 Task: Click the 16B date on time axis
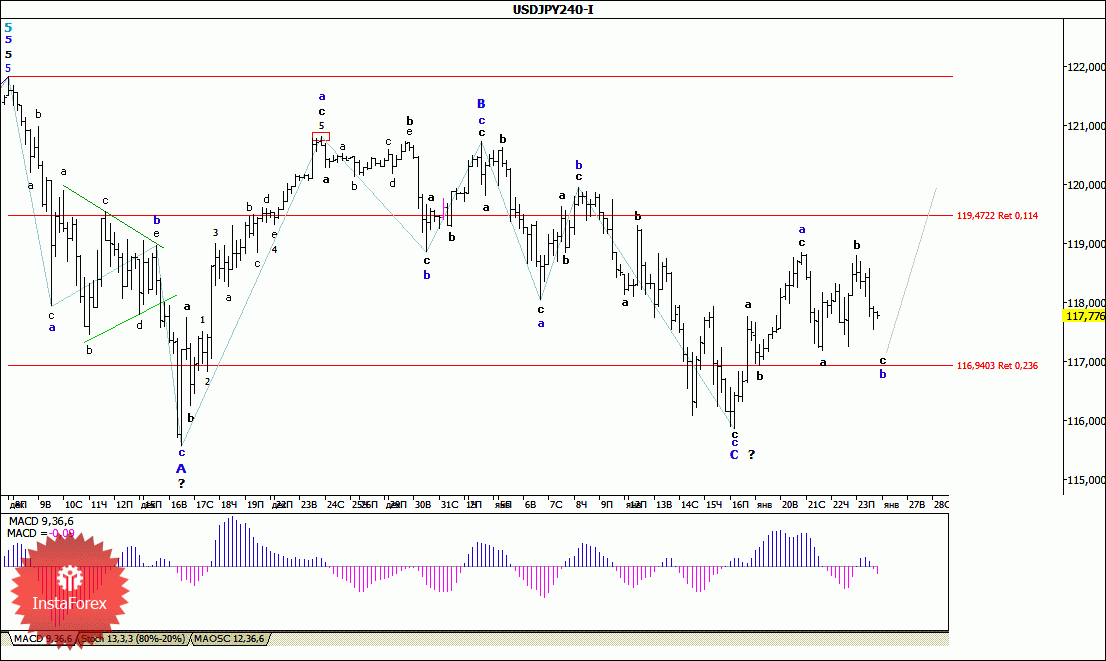[x=179, y=504]
